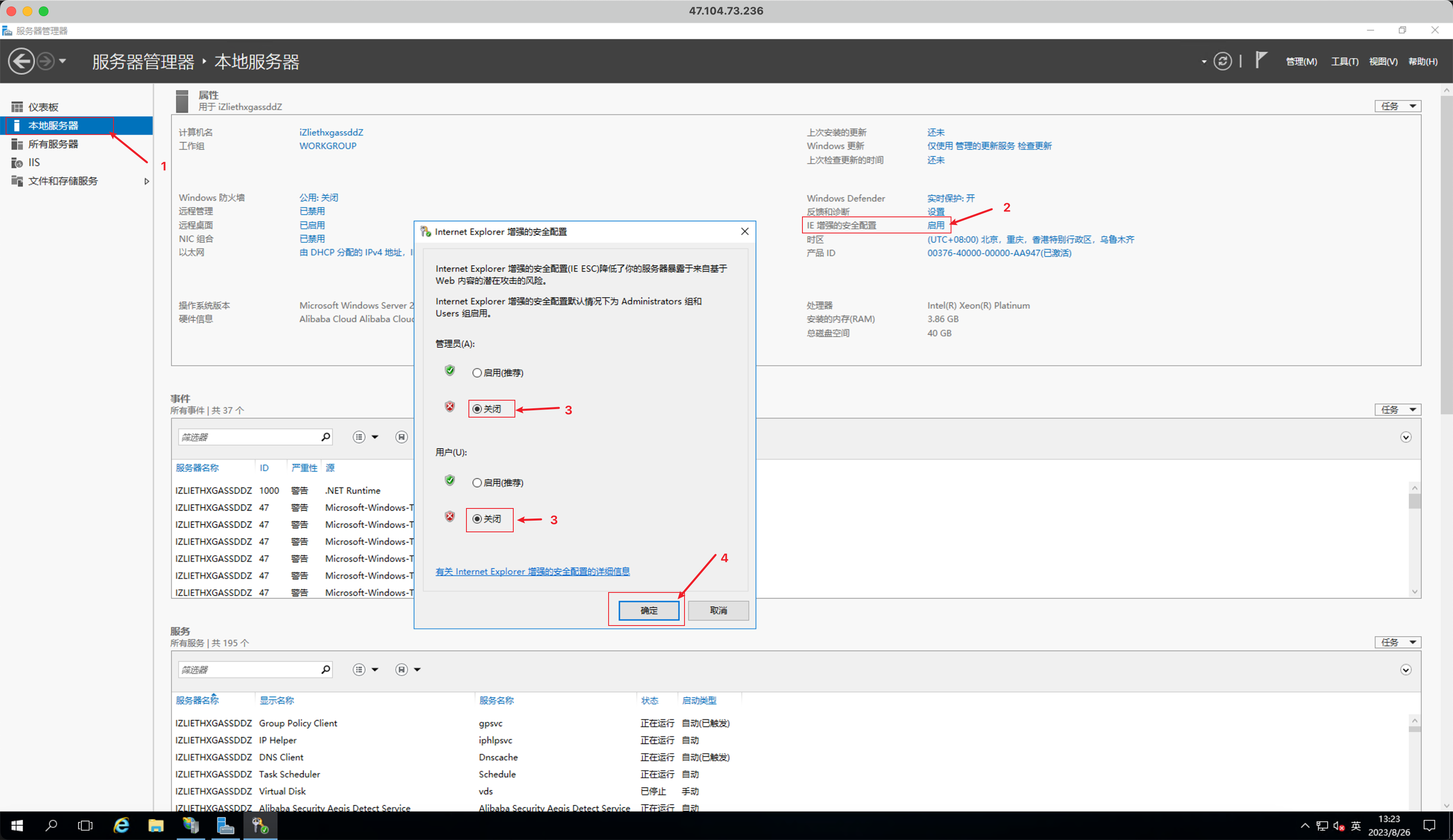The image size is (1453, 840).
Task: Select 启用(推荐) radio button under 管理员(A)
Action: (477, 372)
